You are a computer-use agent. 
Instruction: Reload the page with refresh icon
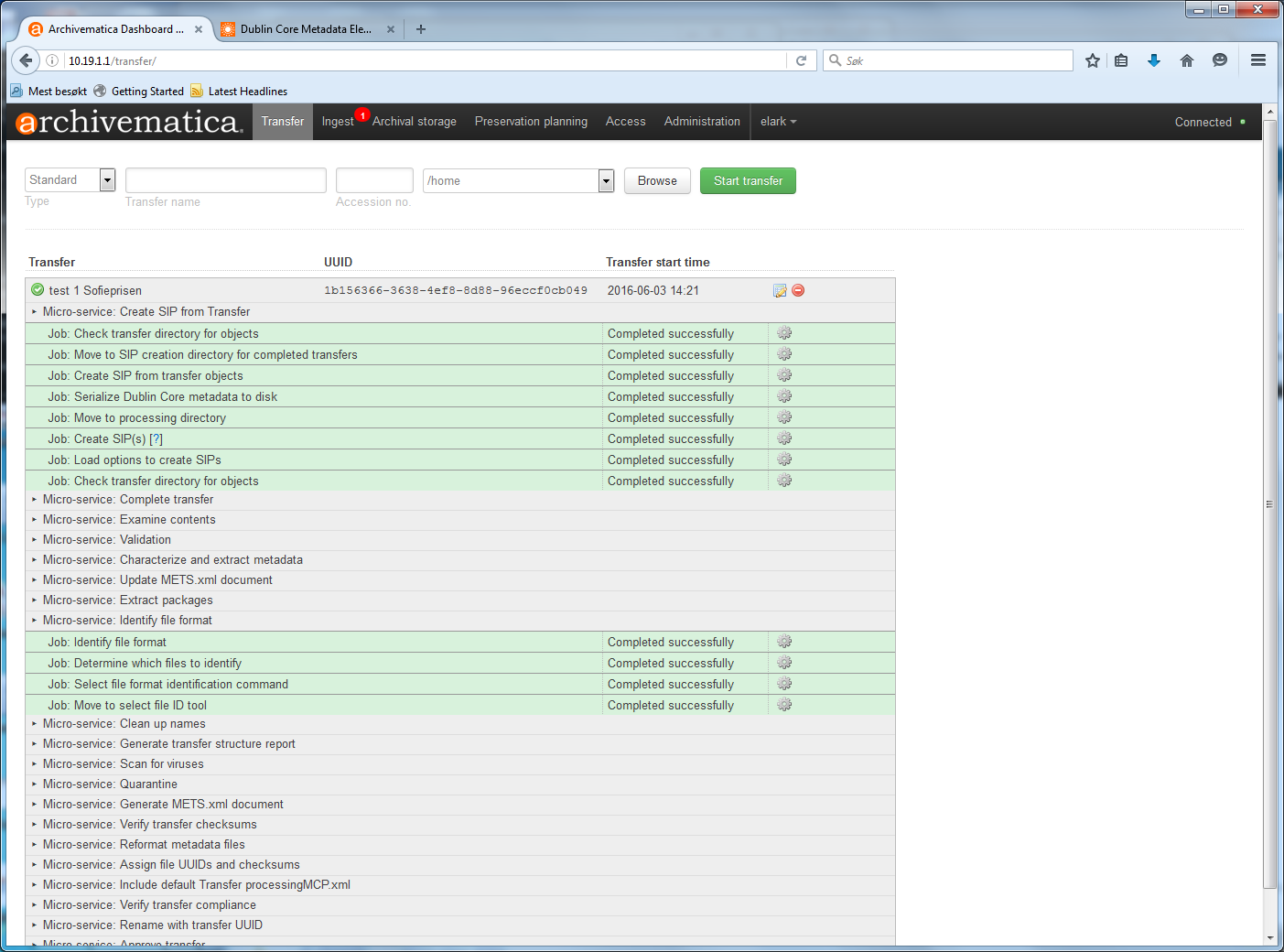[x=801, y=60]
